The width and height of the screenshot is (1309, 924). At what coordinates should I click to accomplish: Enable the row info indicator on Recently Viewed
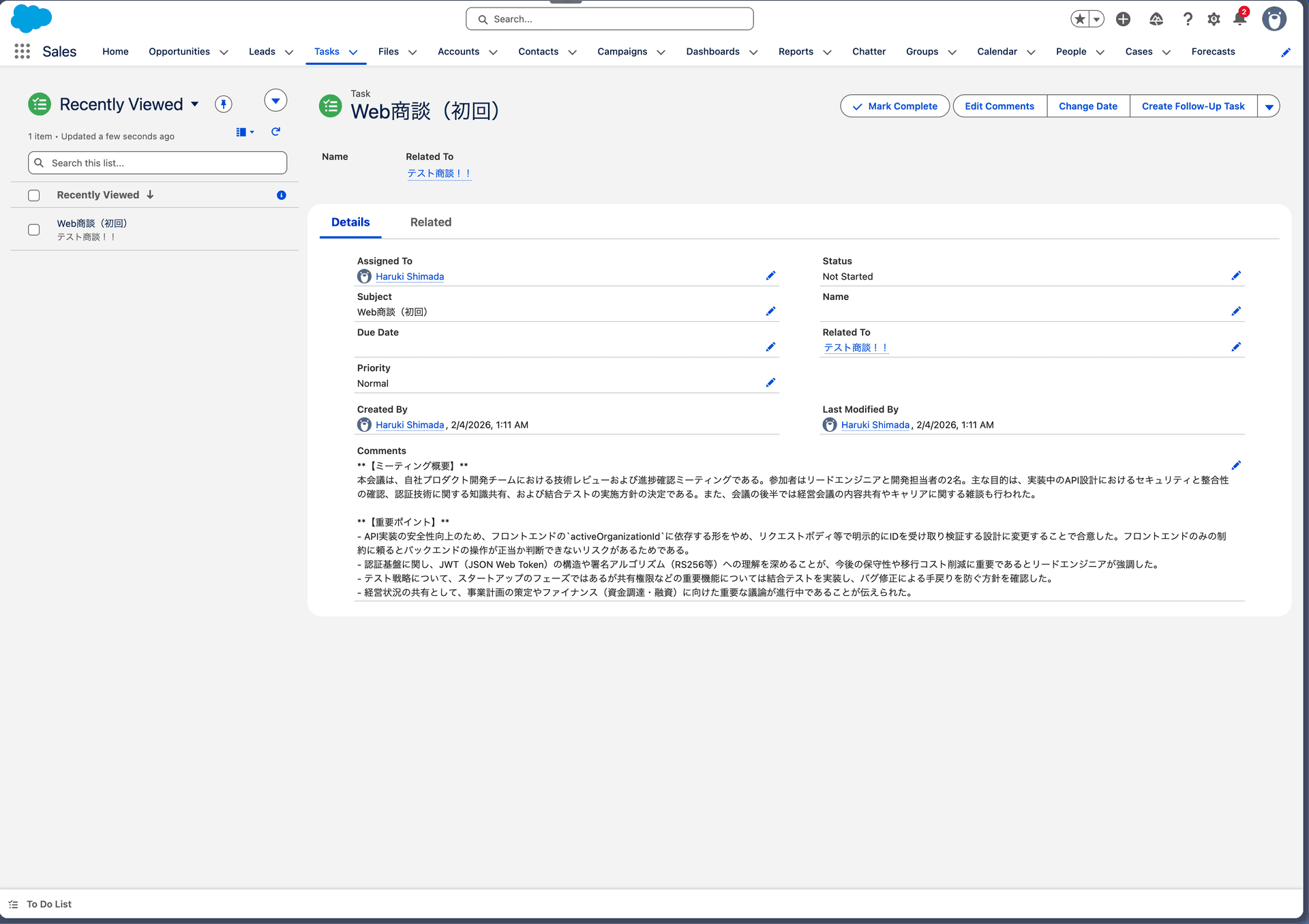pos(281,195)
